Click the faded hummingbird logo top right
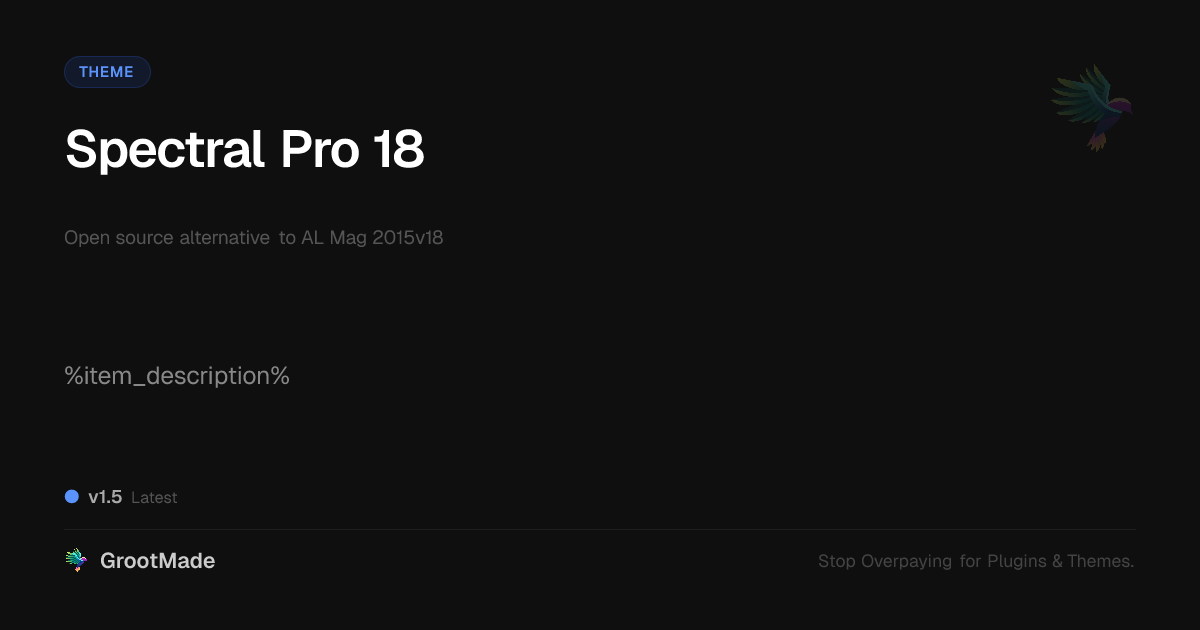The height and width of the screenshot is (630, 1200). pyautogui.click(x=1092, y=108)
